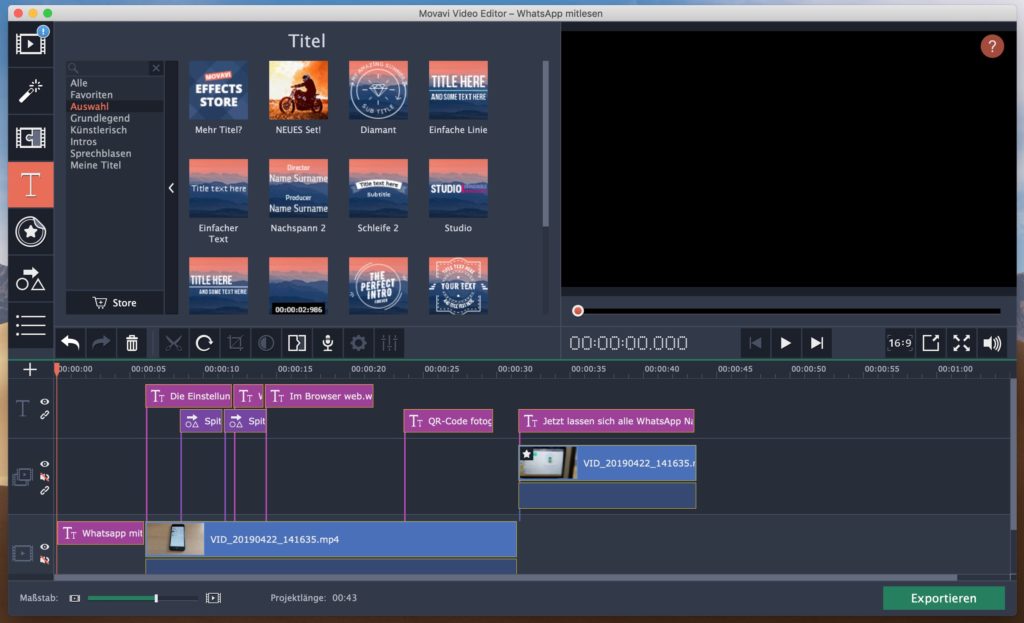This screenshot has width=1024, height=623.
Task: Undo the last action
Action: pyautogui.click(x=70, y=343)
